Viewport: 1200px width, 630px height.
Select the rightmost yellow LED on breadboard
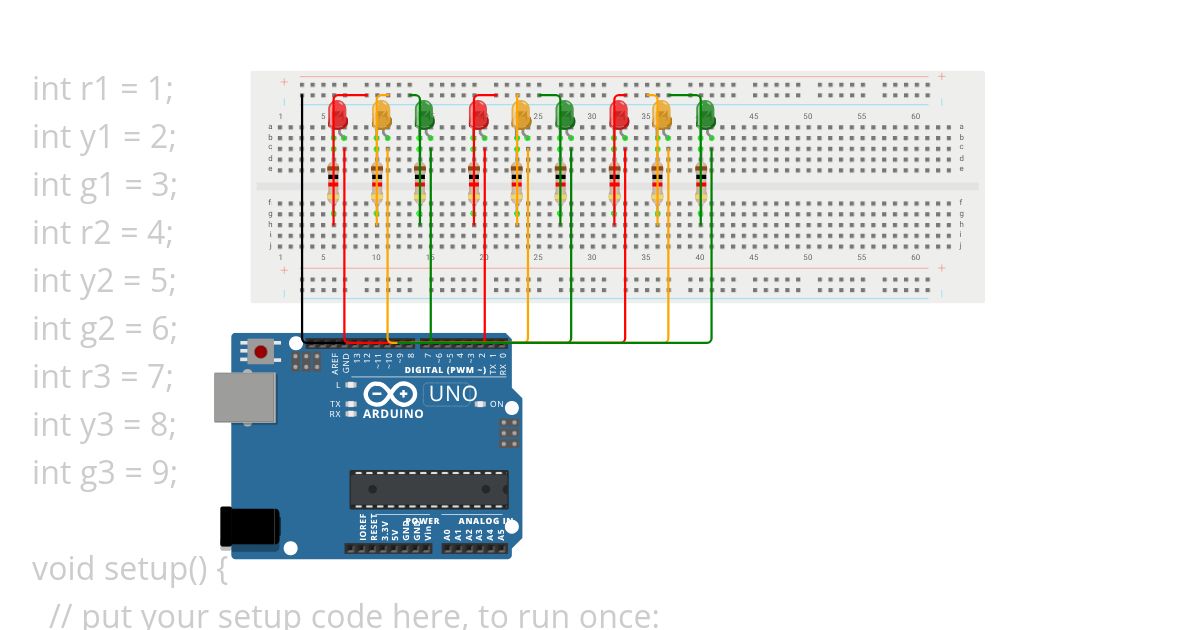(661, 114)
